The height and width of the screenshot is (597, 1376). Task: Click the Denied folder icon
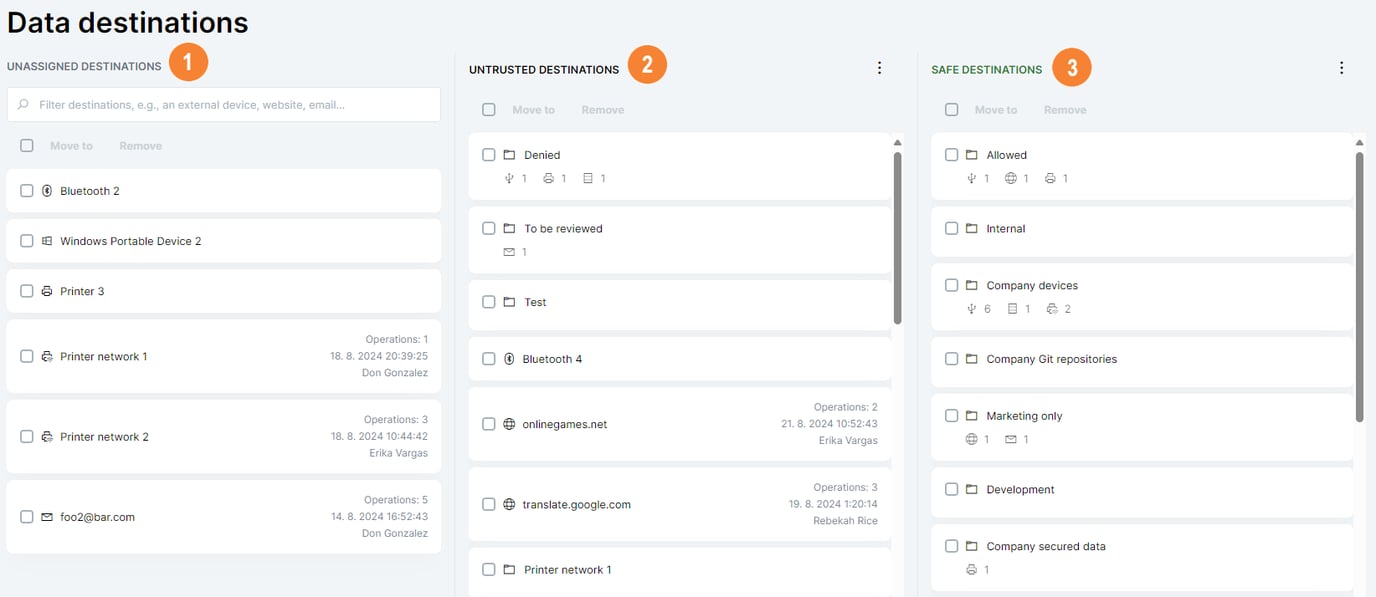pos(509,155)
